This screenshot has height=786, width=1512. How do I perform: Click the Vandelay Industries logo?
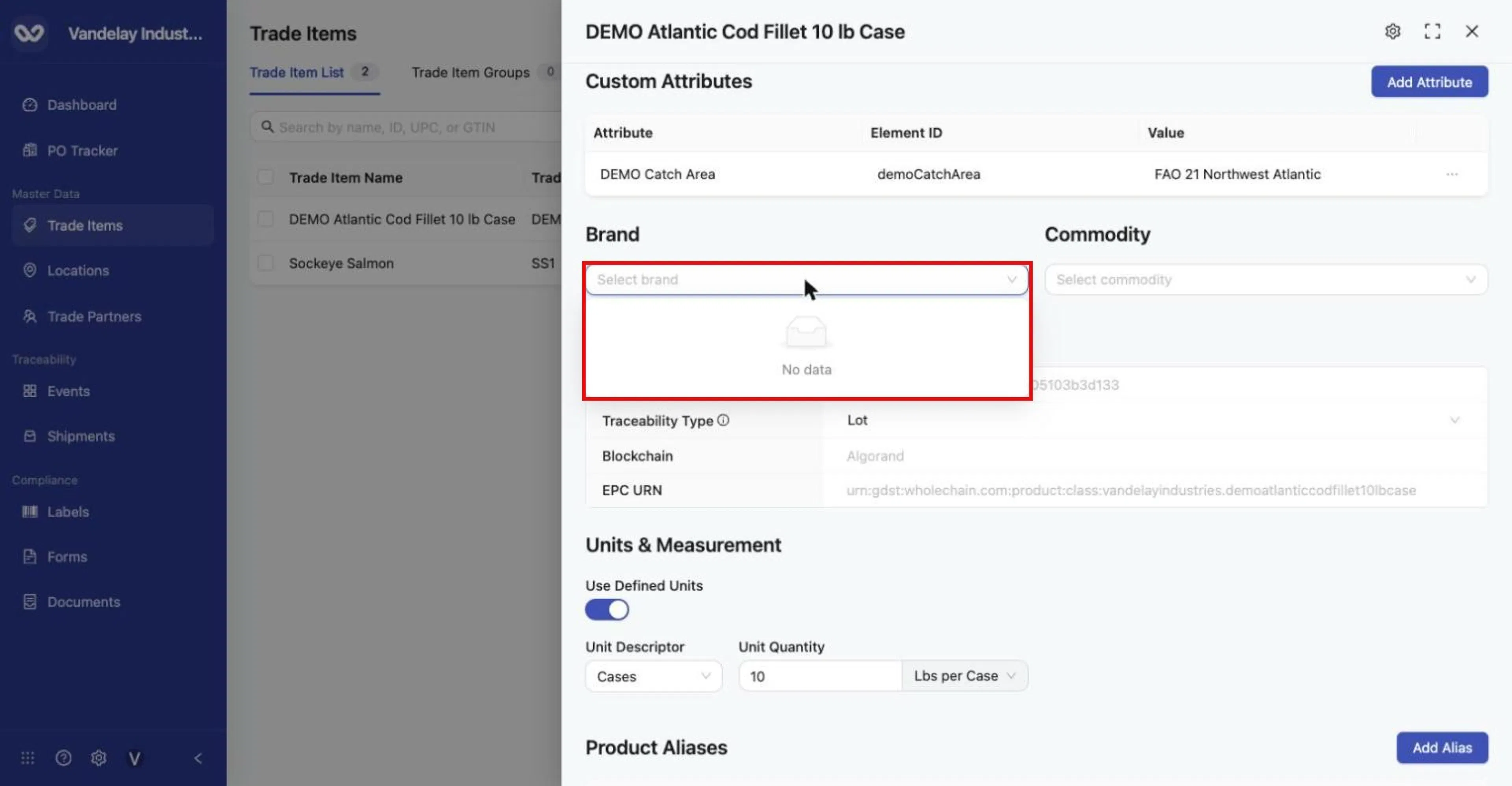click(x=29, y=33)
